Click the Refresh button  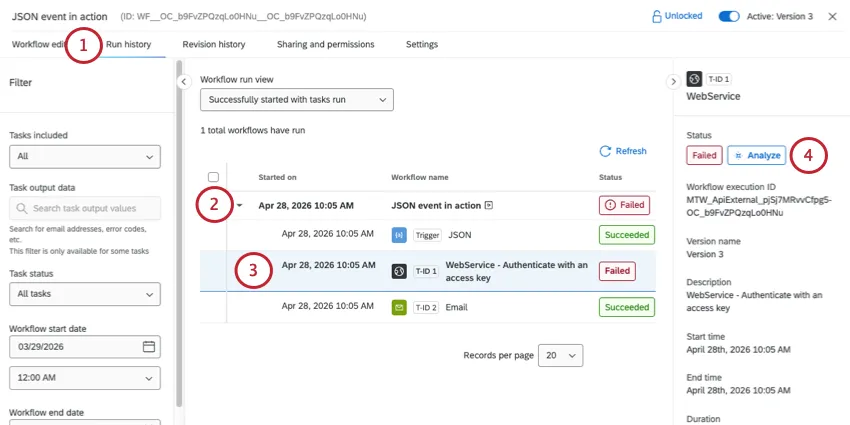623,151
